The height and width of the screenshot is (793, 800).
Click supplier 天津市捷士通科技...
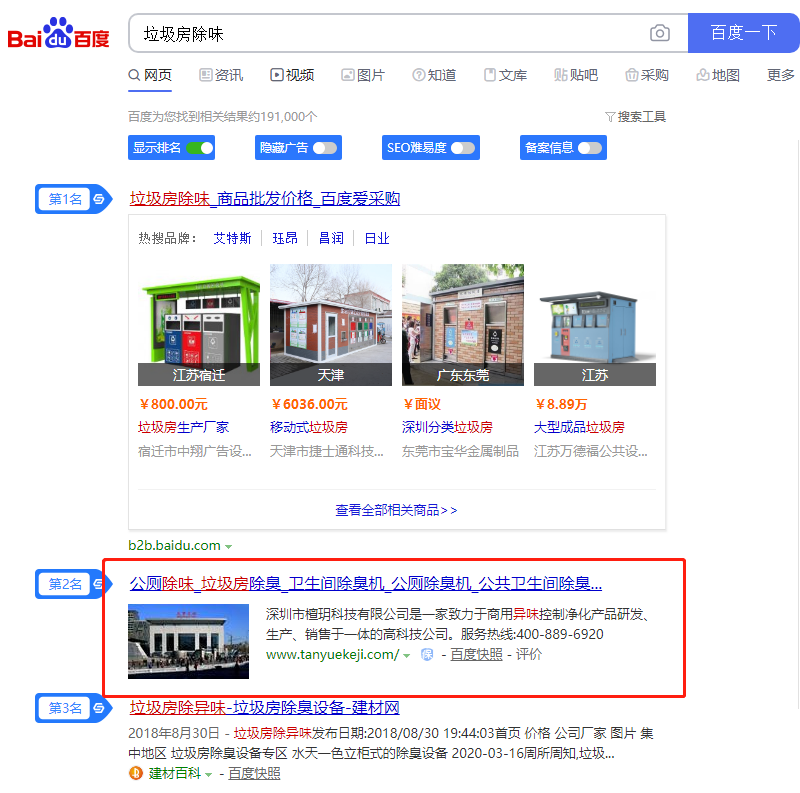pyautogui.click(x=327, y=451)
